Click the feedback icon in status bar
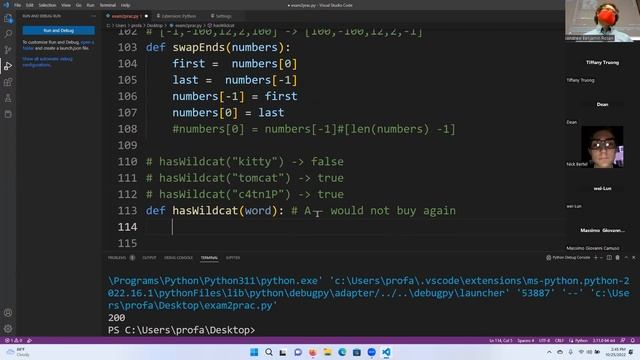Viewport: 640px width, 360px height. (x=623, y=340)
